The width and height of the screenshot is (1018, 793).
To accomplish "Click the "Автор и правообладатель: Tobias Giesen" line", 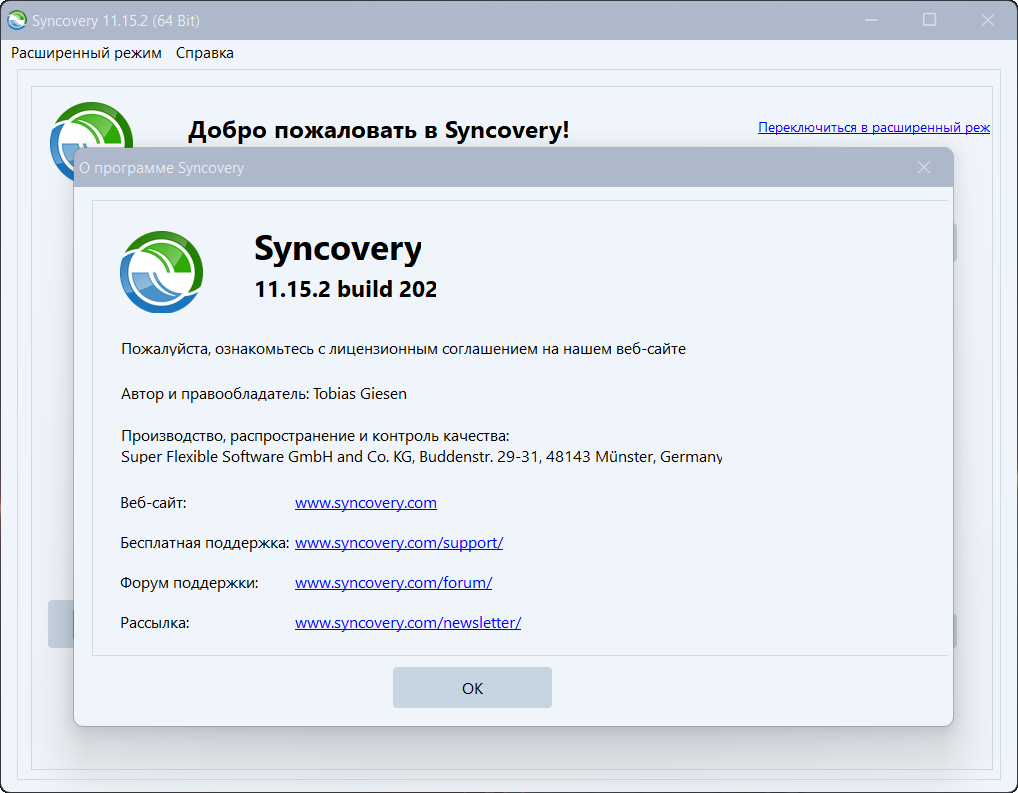I will [x=264, y=394].
